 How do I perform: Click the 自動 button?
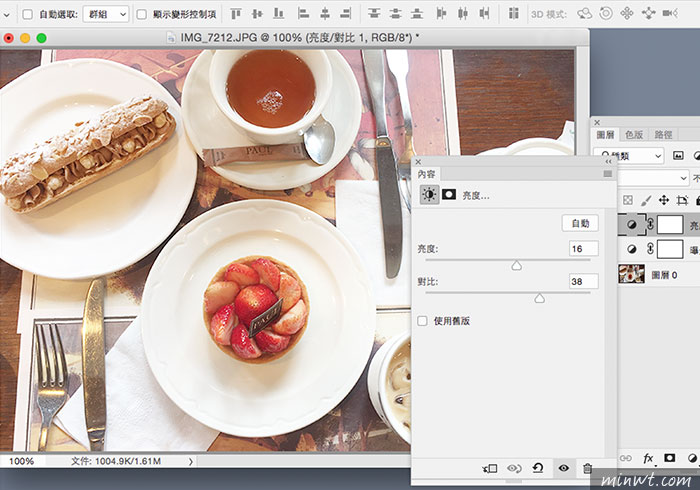(581, 223)
